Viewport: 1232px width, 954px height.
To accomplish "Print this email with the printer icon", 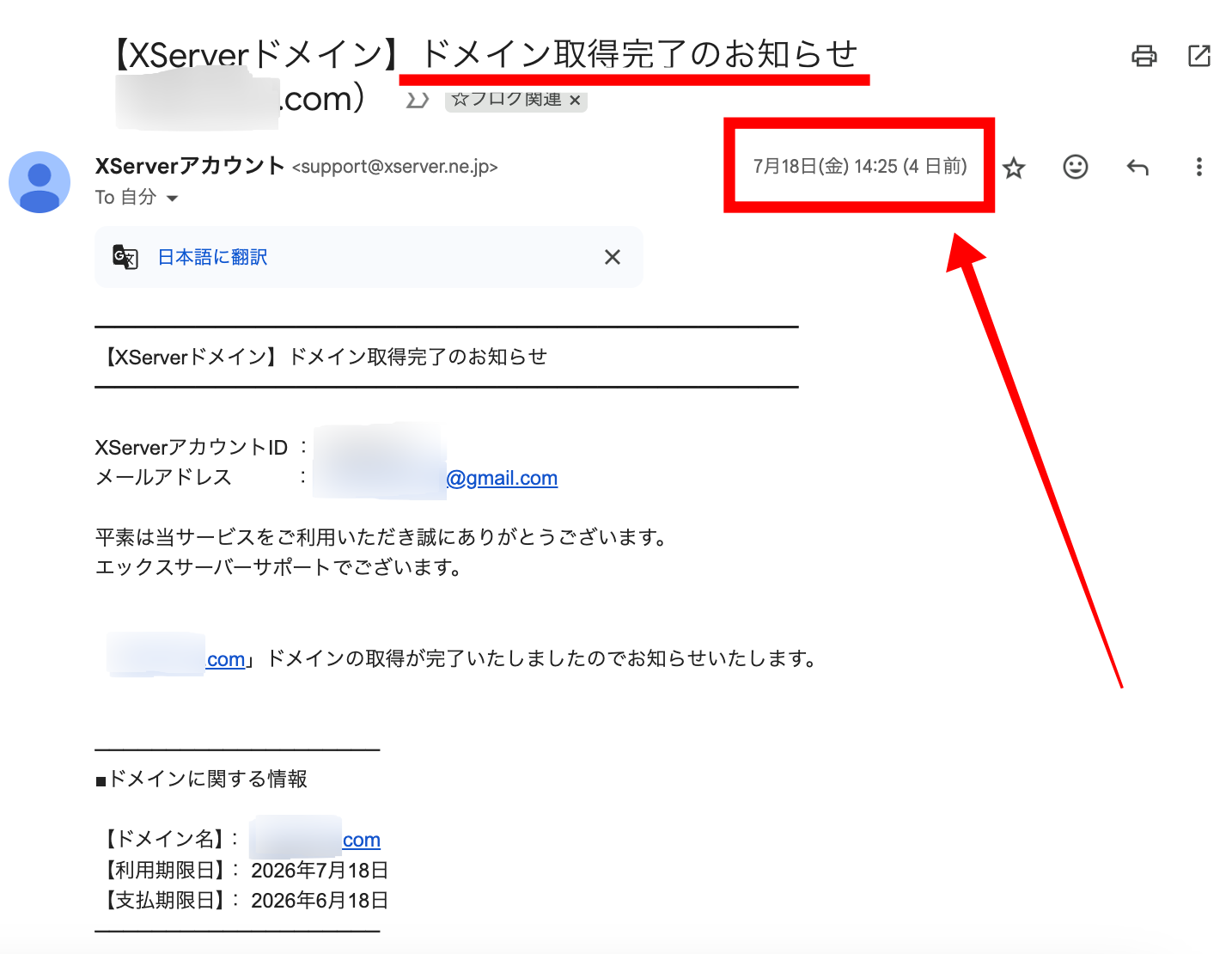I will pyautogui.click(x=1144, y=57).
